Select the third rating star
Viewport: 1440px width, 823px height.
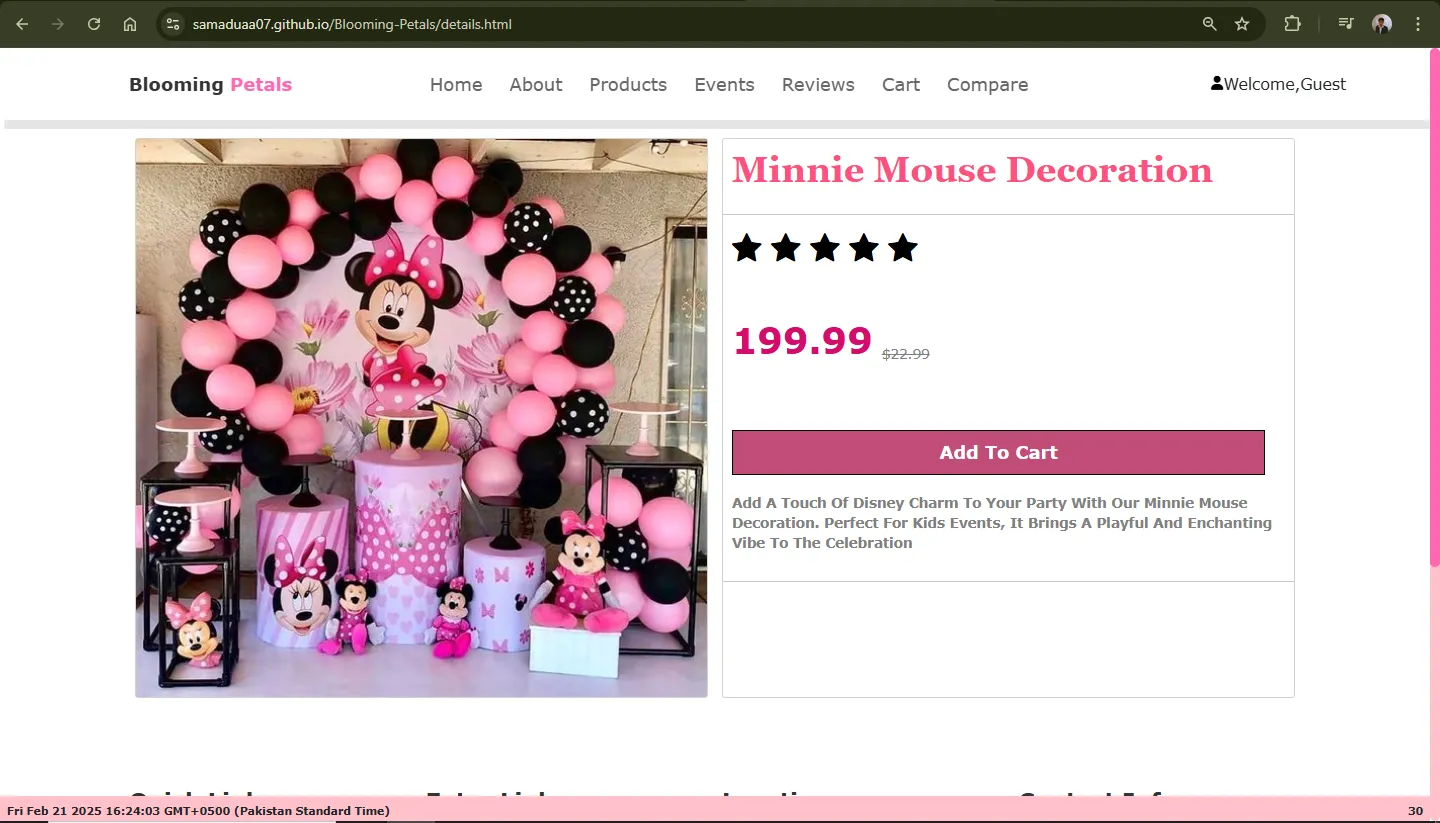tap(825, 248)
